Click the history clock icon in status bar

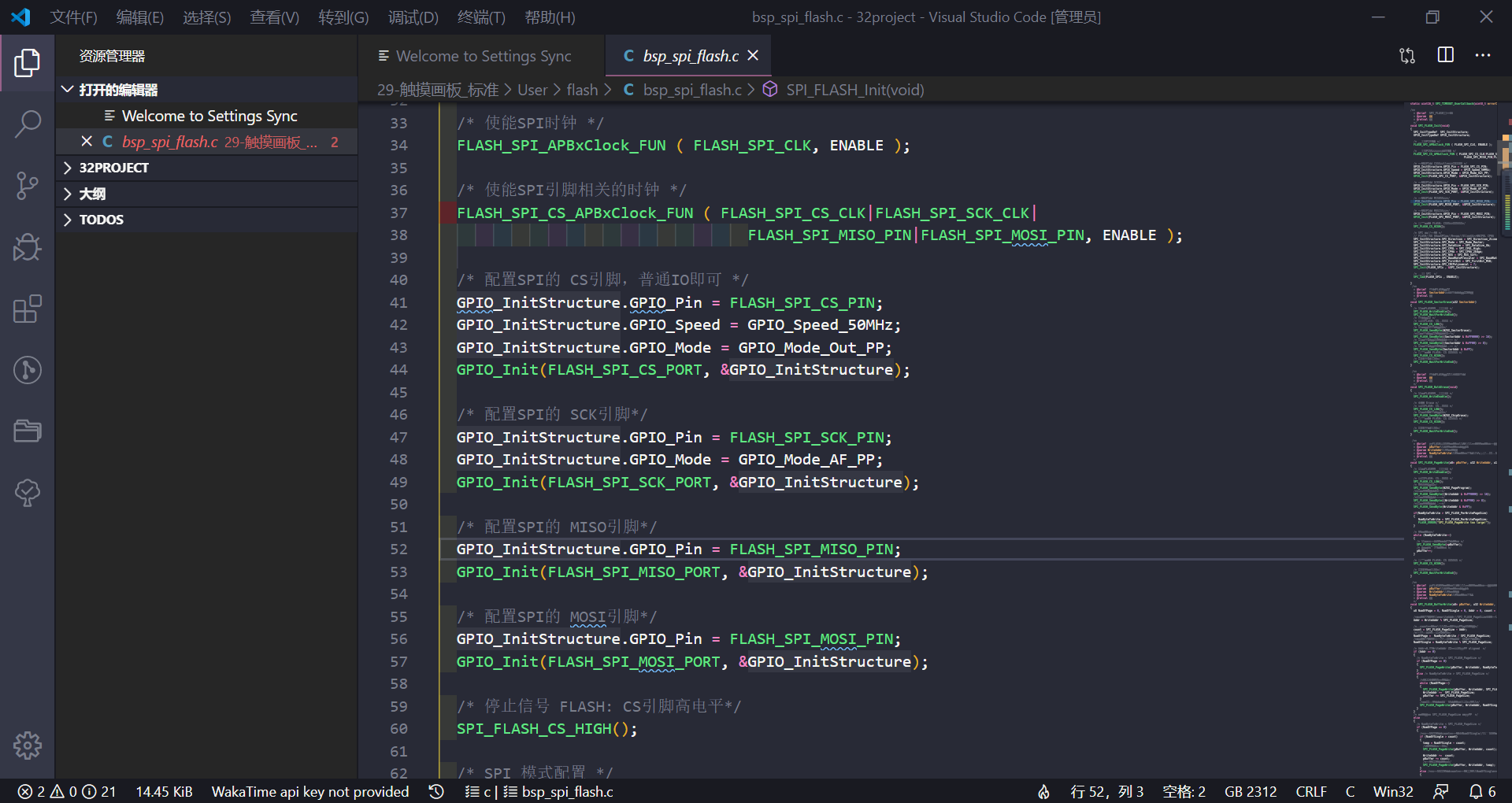click(436, 791)
